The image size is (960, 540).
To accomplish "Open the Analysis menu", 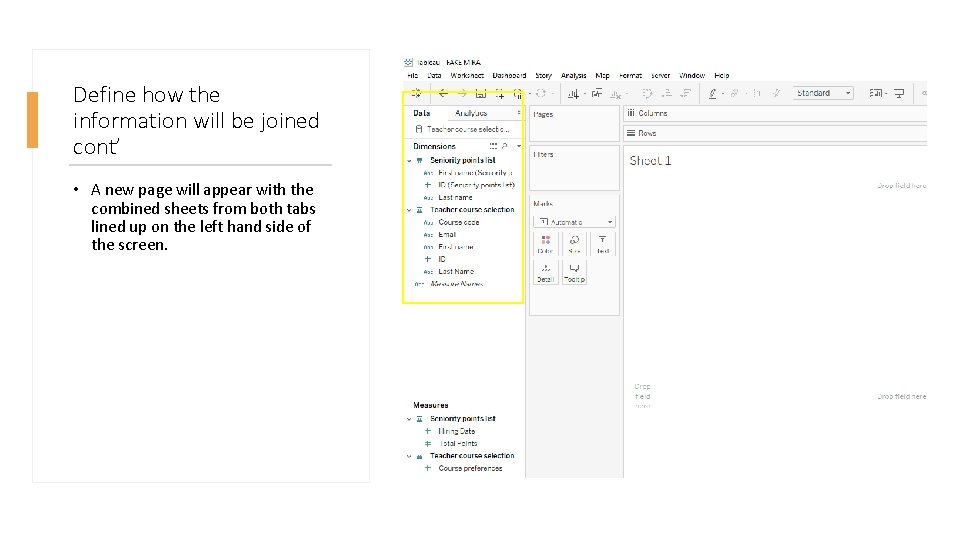I will point(574,76).
